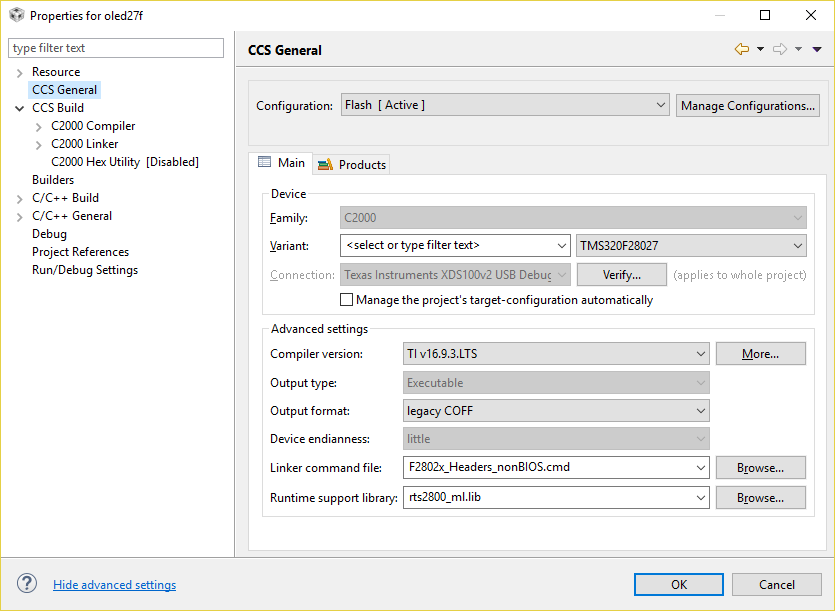835x611 pixels.
Task: Open the Configuration dropdown
Action: tap(505, 105)
